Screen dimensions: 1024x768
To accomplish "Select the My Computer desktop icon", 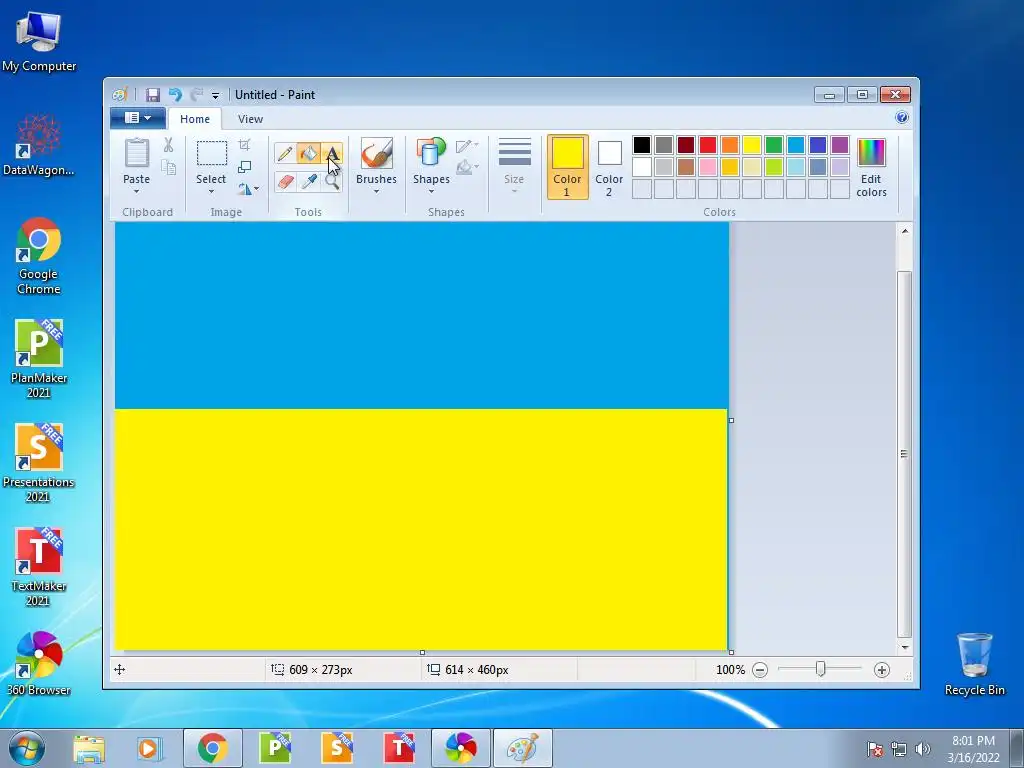I will coord(39,41).
